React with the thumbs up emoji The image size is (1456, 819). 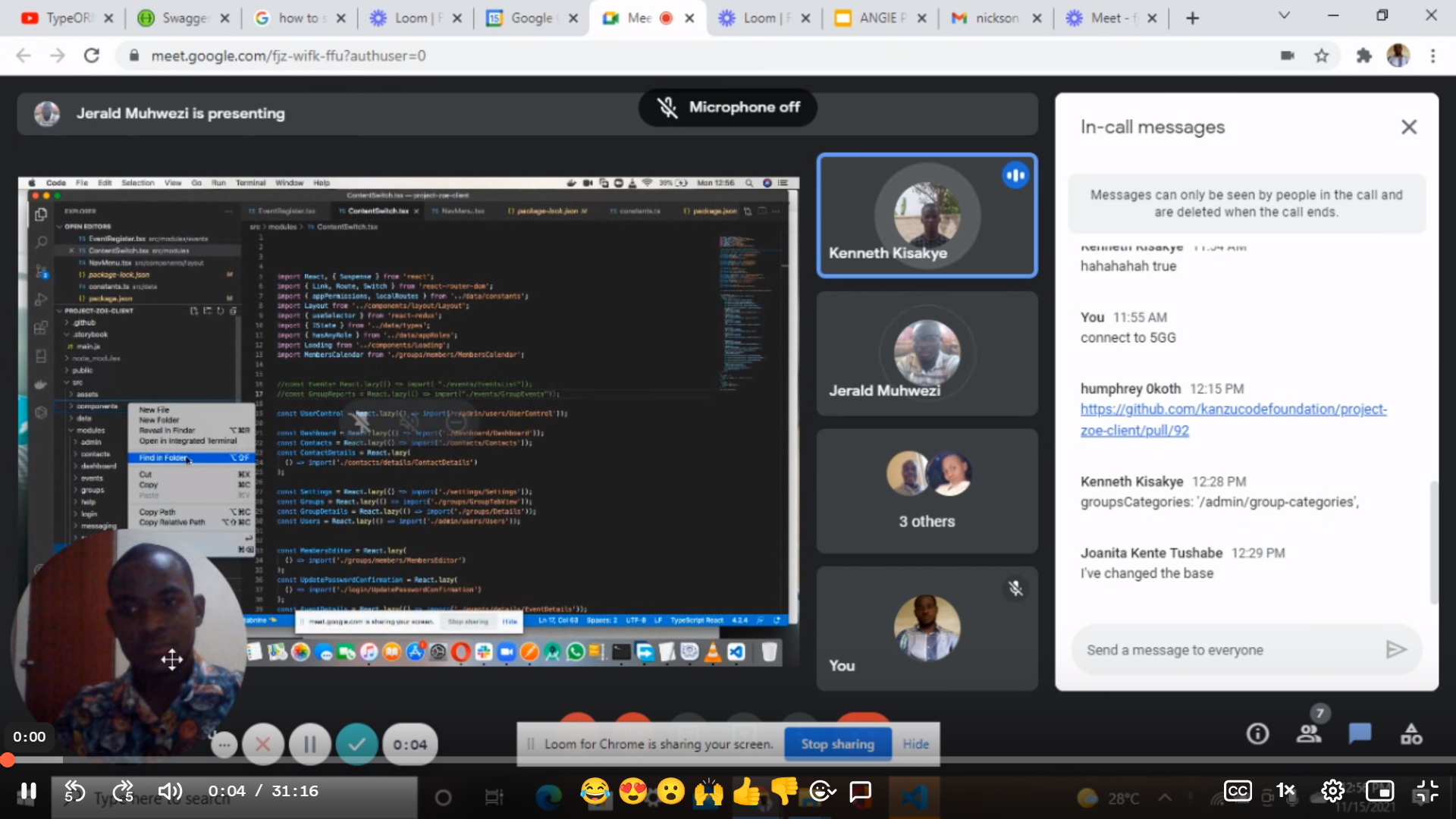click(x=746, y=792)
